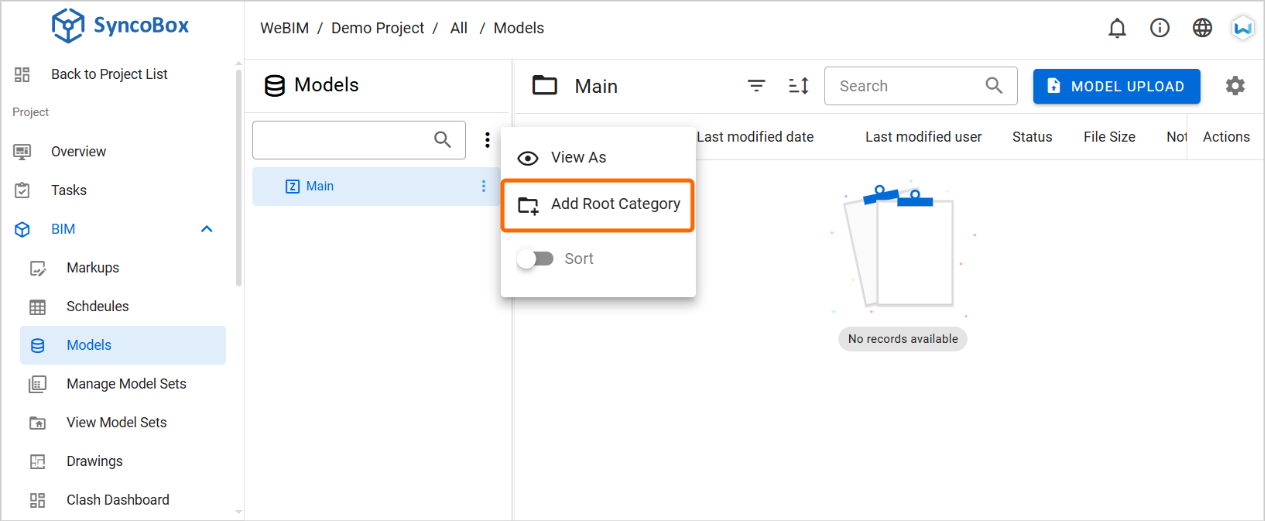Open the filter icon beside Main
The height and width of the screenshot is (521, 1265).
pos(757,86)
